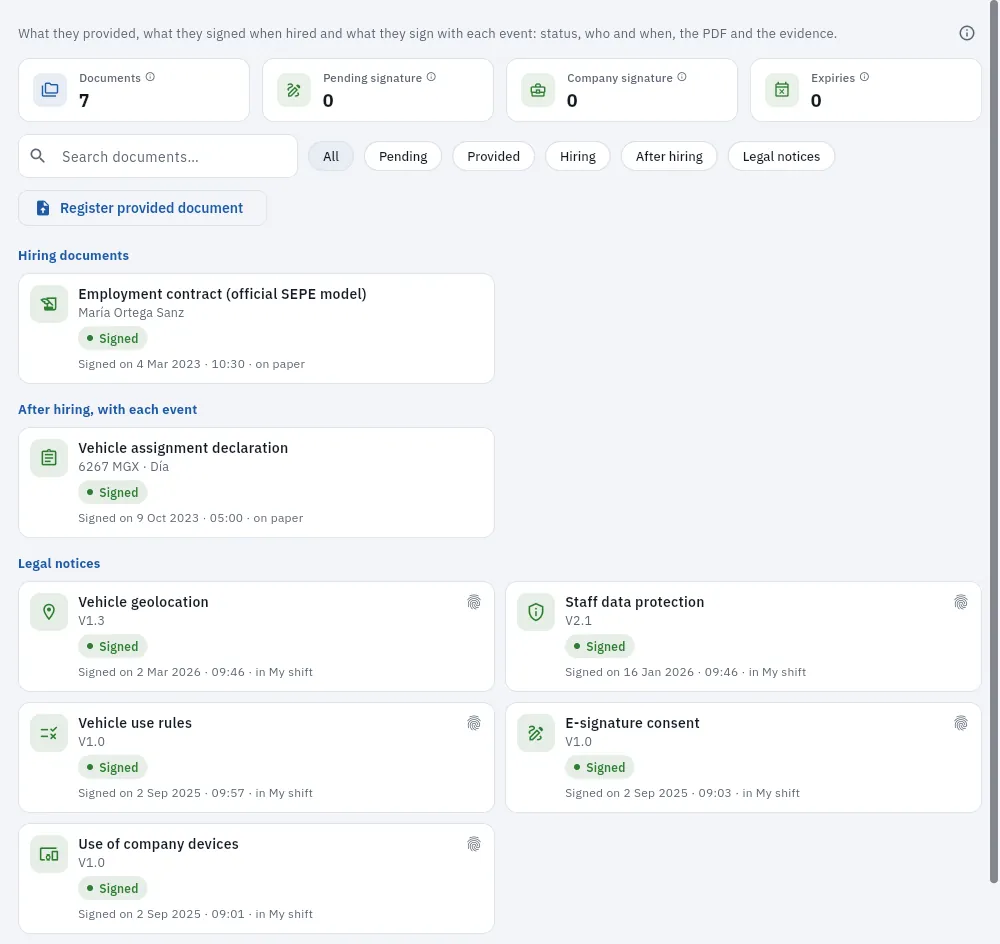Select the Legal notices filter chip

pos(781,156)
